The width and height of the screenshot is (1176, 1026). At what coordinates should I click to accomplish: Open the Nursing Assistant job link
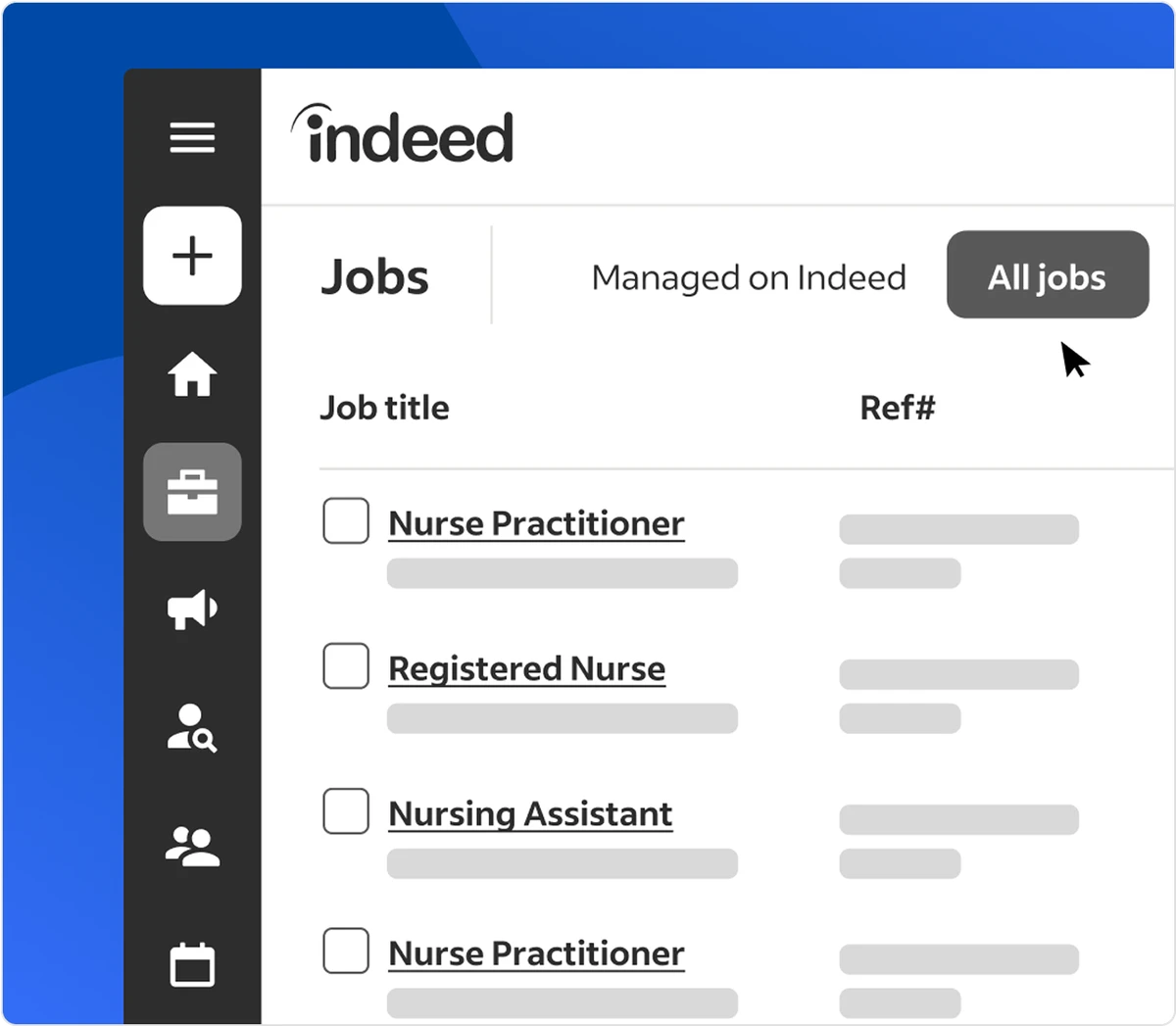pos(530,813)
